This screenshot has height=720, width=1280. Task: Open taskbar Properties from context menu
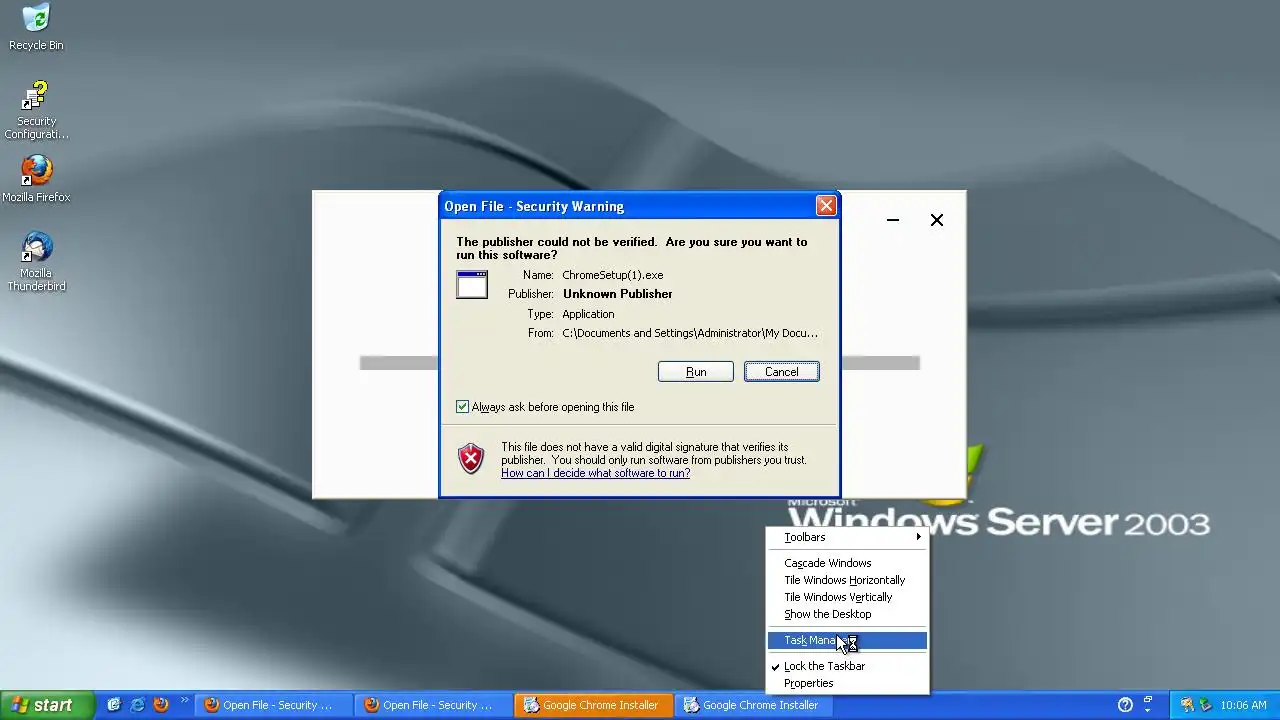[848, 683]
